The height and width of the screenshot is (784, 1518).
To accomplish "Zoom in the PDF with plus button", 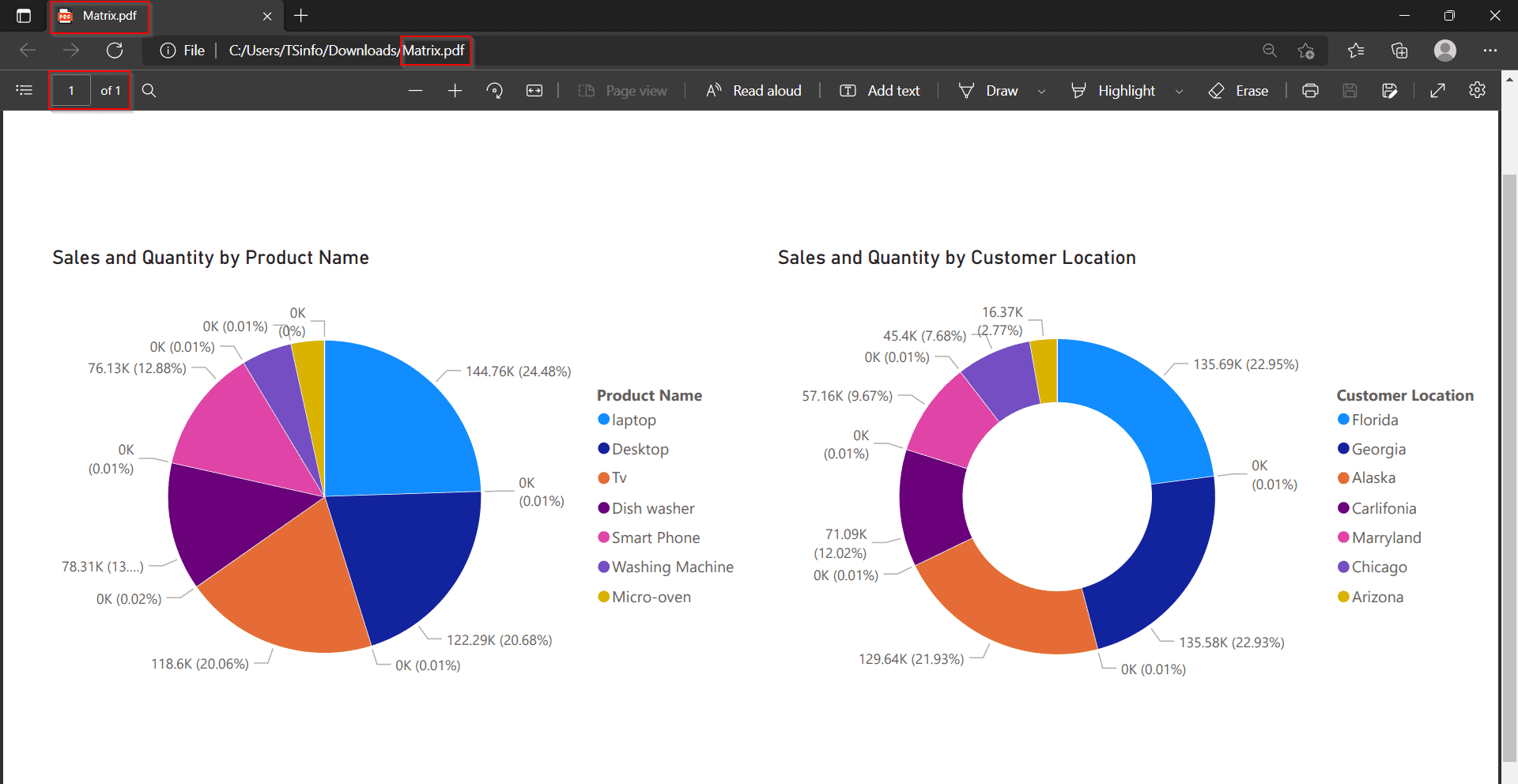I will pos(455,91).
